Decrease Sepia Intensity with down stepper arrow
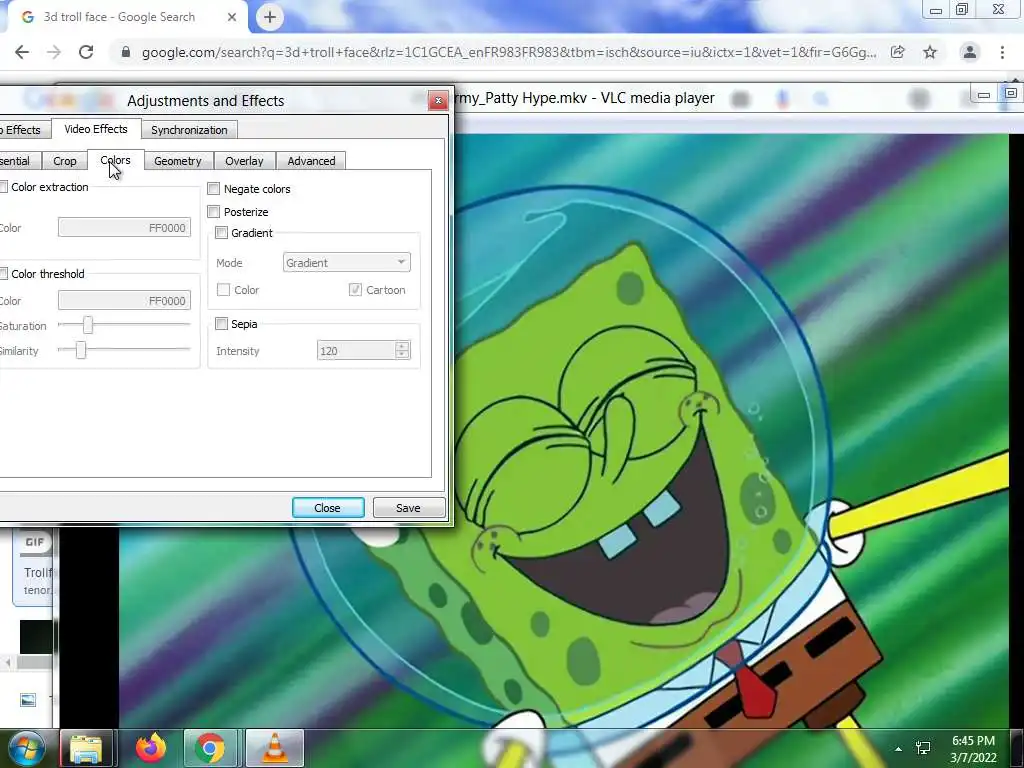Screen dimensions: 1024x768 pos(402,355)
